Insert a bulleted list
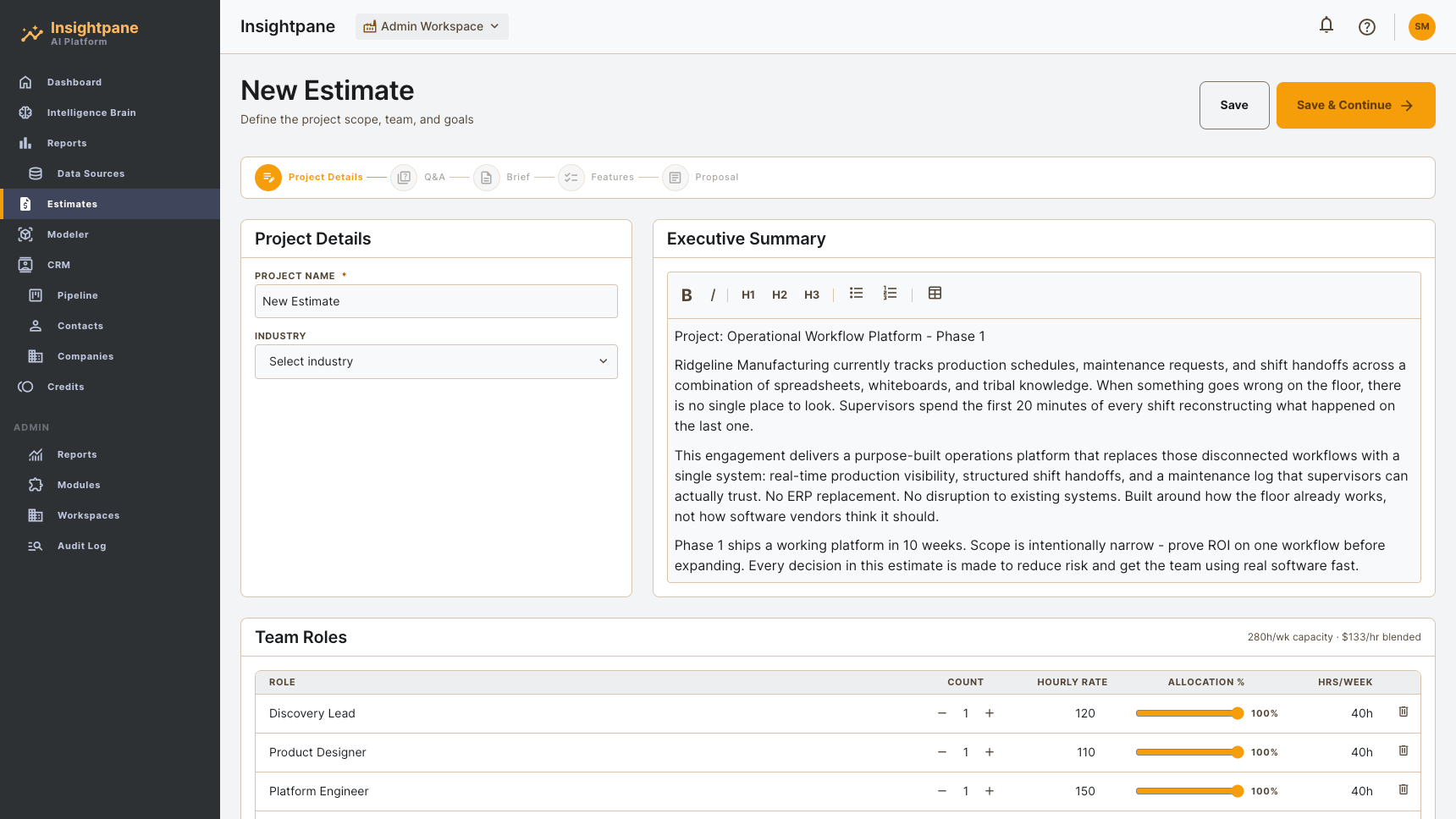This screenshot has width=1456, height=819. coord(857,293)
